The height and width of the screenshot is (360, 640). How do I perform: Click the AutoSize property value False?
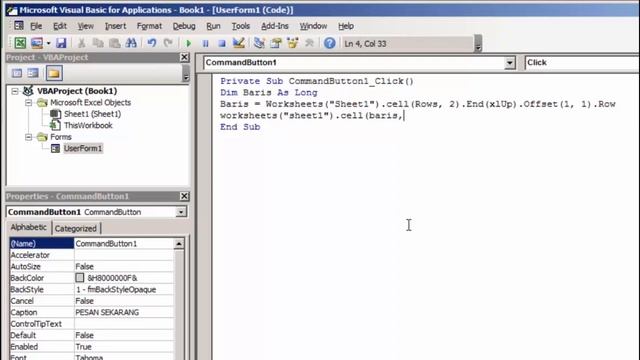(x=124, y=267)
